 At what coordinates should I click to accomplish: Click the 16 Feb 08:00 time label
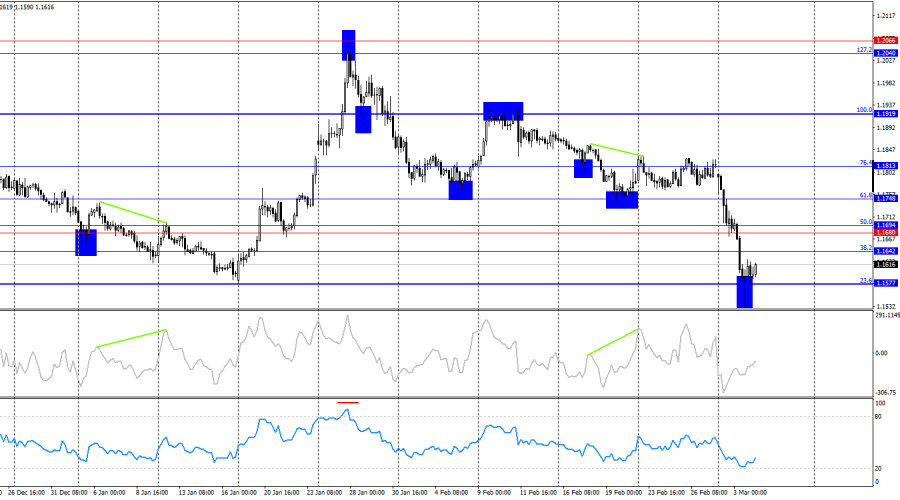[x=581, y=493]
